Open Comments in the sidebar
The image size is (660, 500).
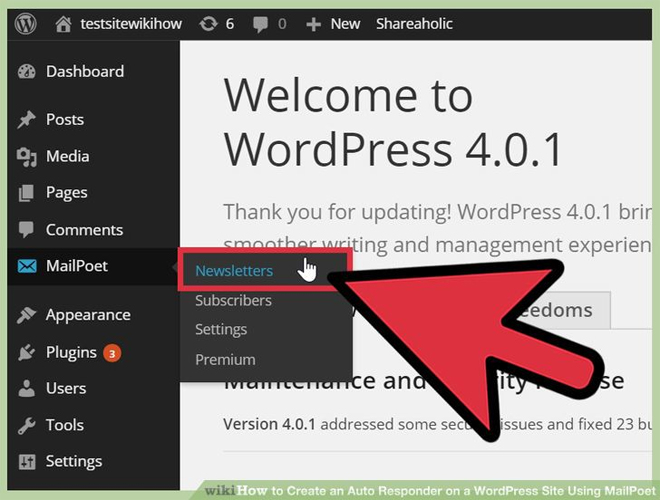pyautogui.click(x=84, y=230)
